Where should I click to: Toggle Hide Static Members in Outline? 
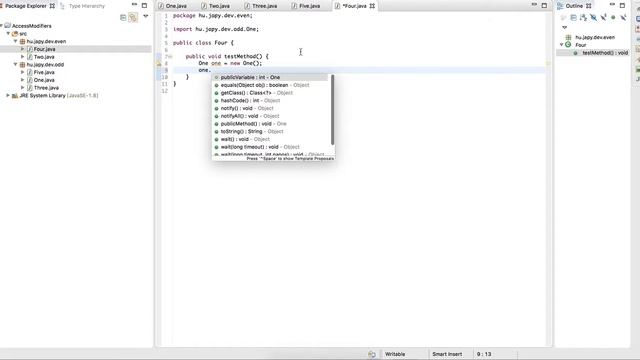coord(603,18)
